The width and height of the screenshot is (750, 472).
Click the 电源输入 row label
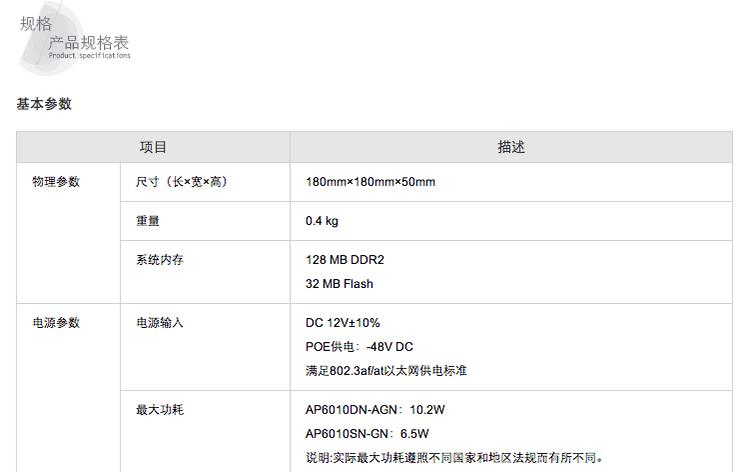point(160,323)
